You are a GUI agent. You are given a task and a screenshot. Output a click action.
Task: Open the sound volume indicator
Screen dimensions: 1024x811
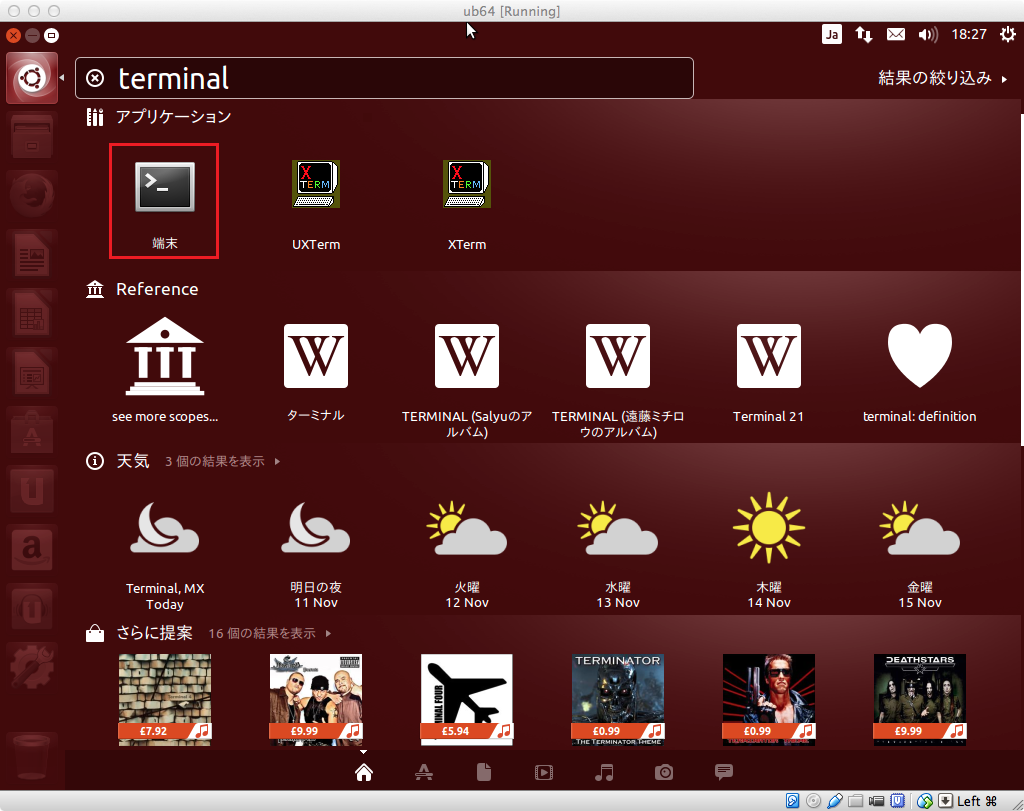[927, 35]
